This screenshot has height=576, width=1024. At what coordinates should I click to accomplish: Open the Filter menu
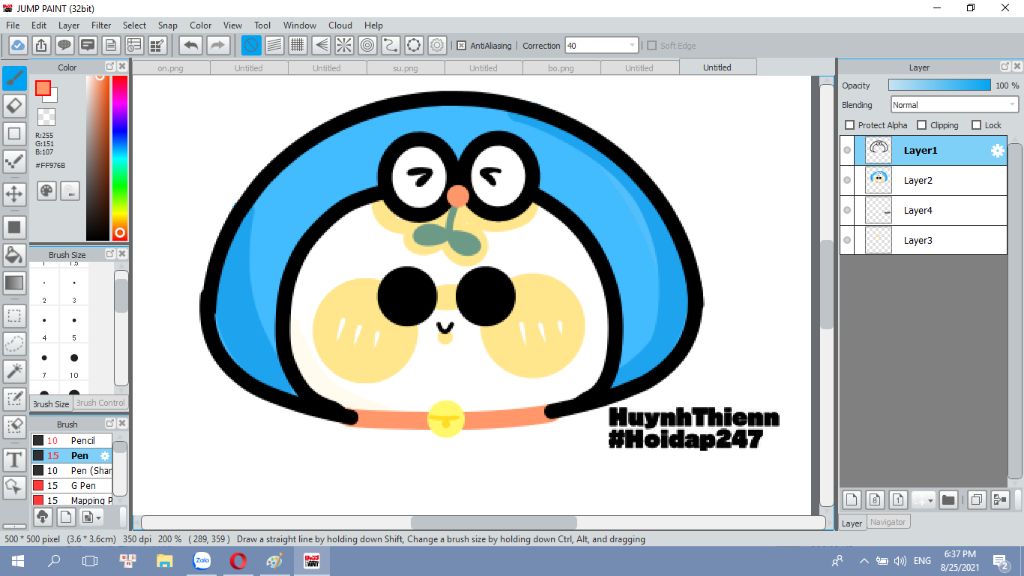(x=101, y=25)
